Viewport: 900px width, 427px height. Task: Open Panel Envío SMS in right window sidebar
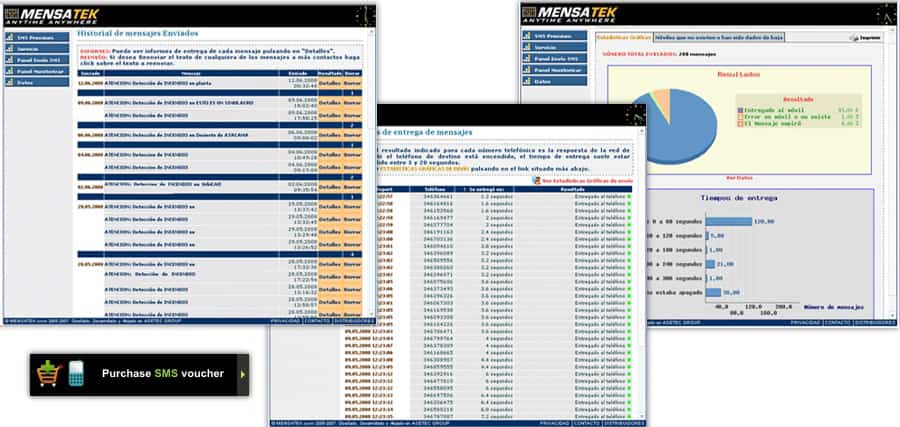click(x=554, y=59)
